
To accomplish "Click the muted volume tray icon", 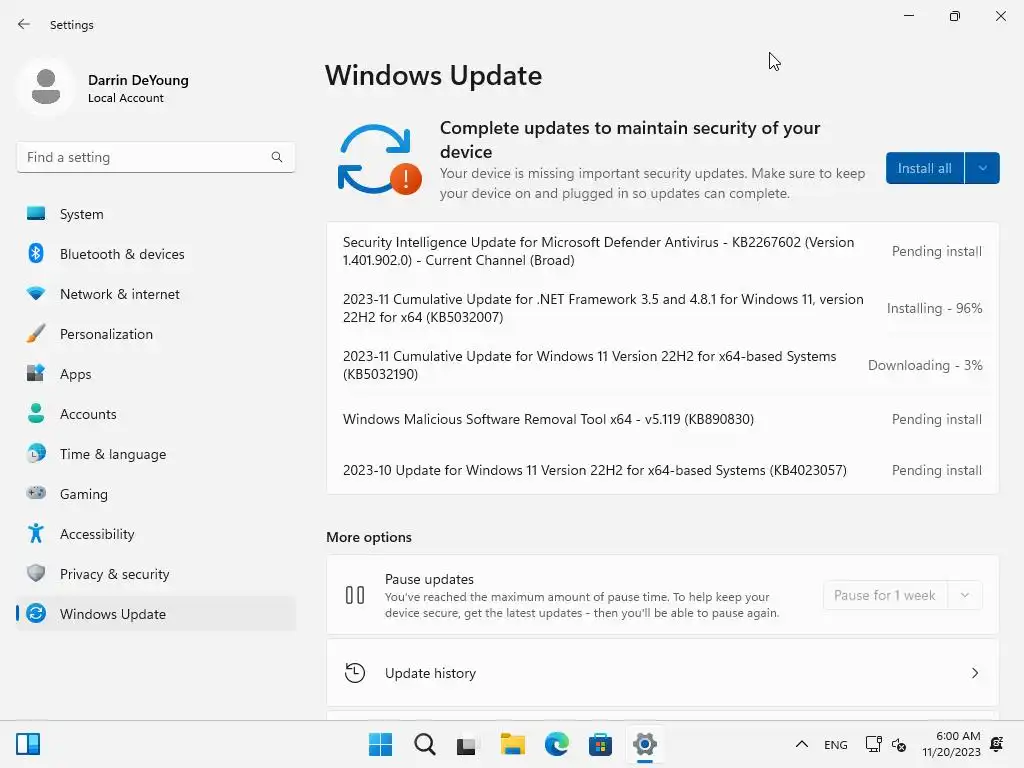I will tap(899, 744).
